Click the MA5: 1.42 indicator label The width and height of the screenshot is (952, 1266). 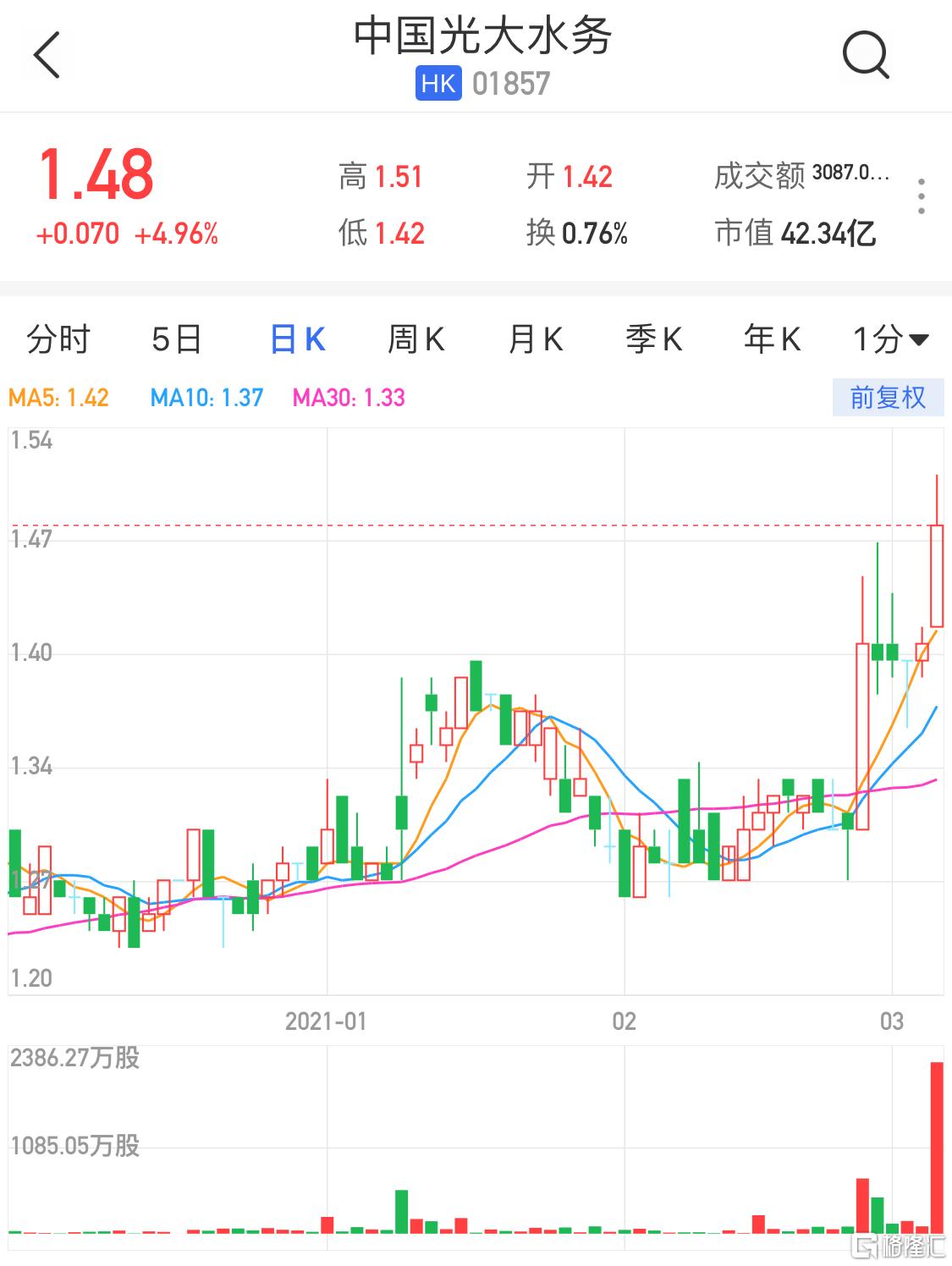pyautogui.click(x=58, y=398)
